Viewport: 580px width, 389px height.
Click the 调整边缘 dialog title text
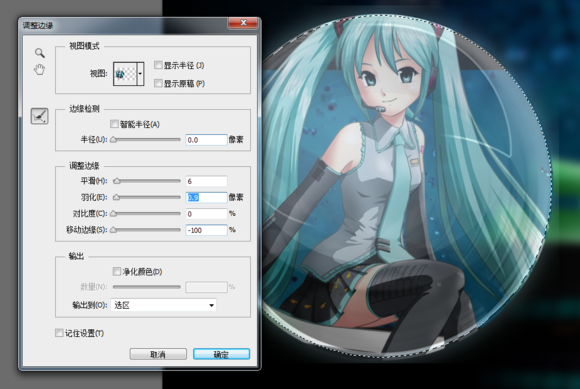point(38,25)
